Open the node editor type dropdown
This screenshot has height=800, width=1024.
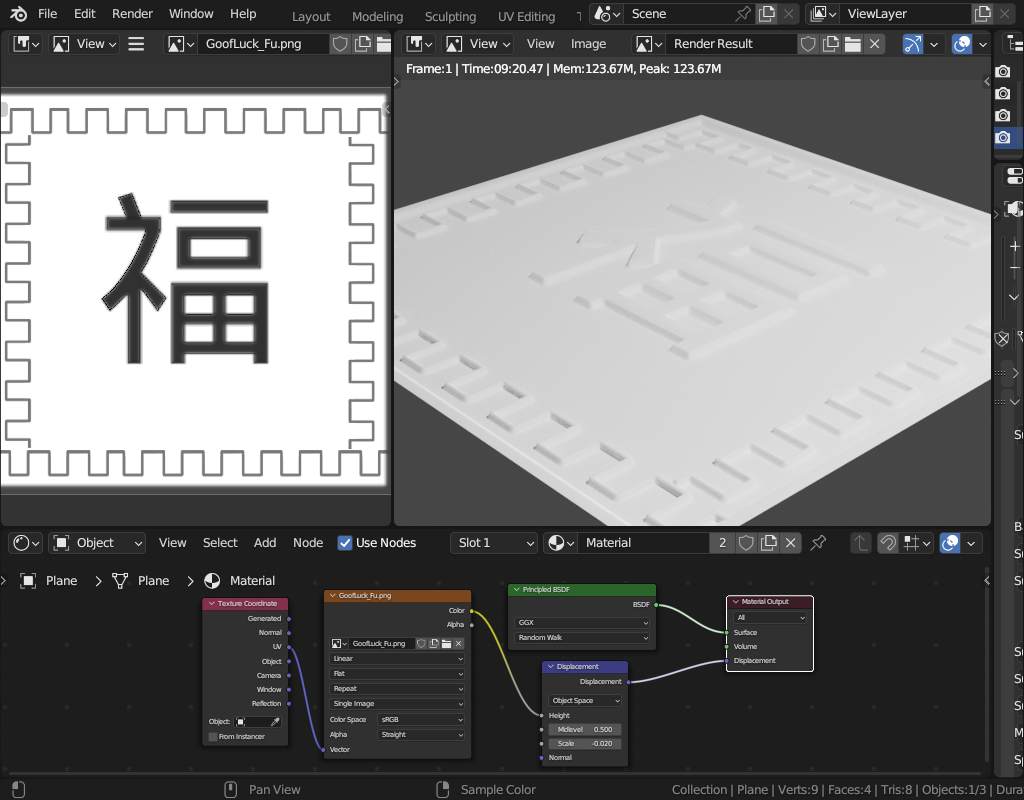coord(26,543)
